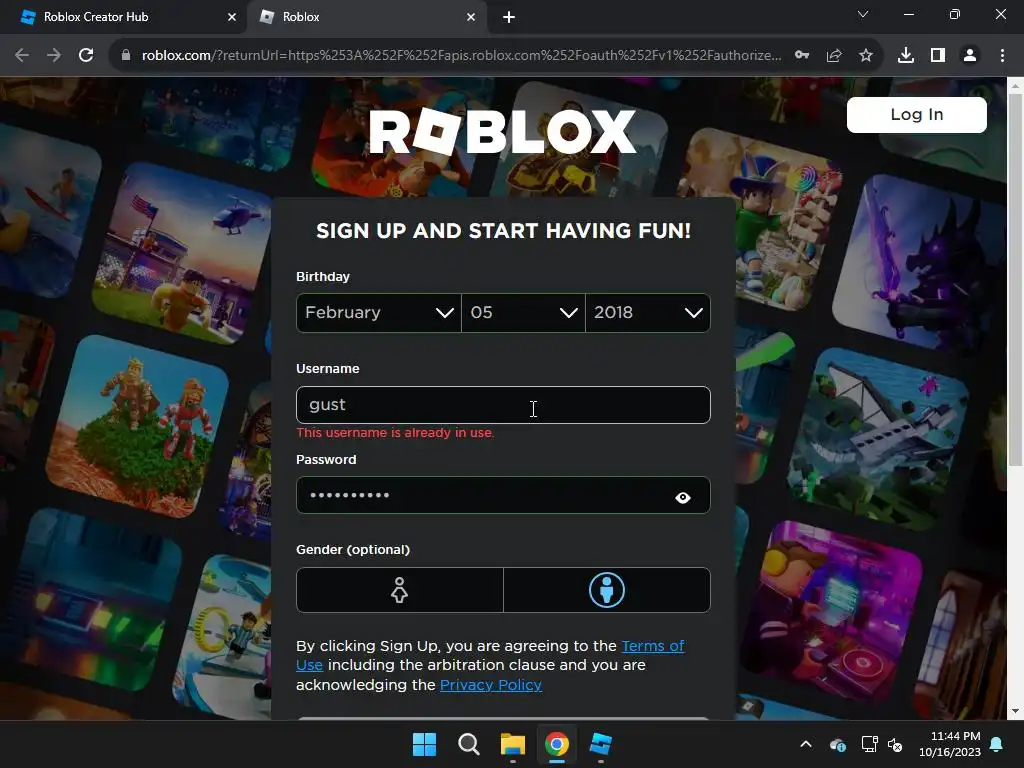This screenshot has height=768, width=1024.
Task: Toggle the Chrome side panel
Action: (x=938, y=56)
